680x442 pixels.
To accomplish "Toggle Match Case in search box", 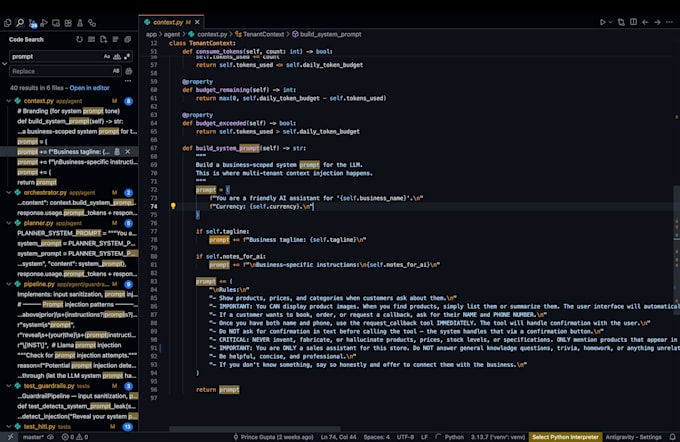I will pos(107,56).
